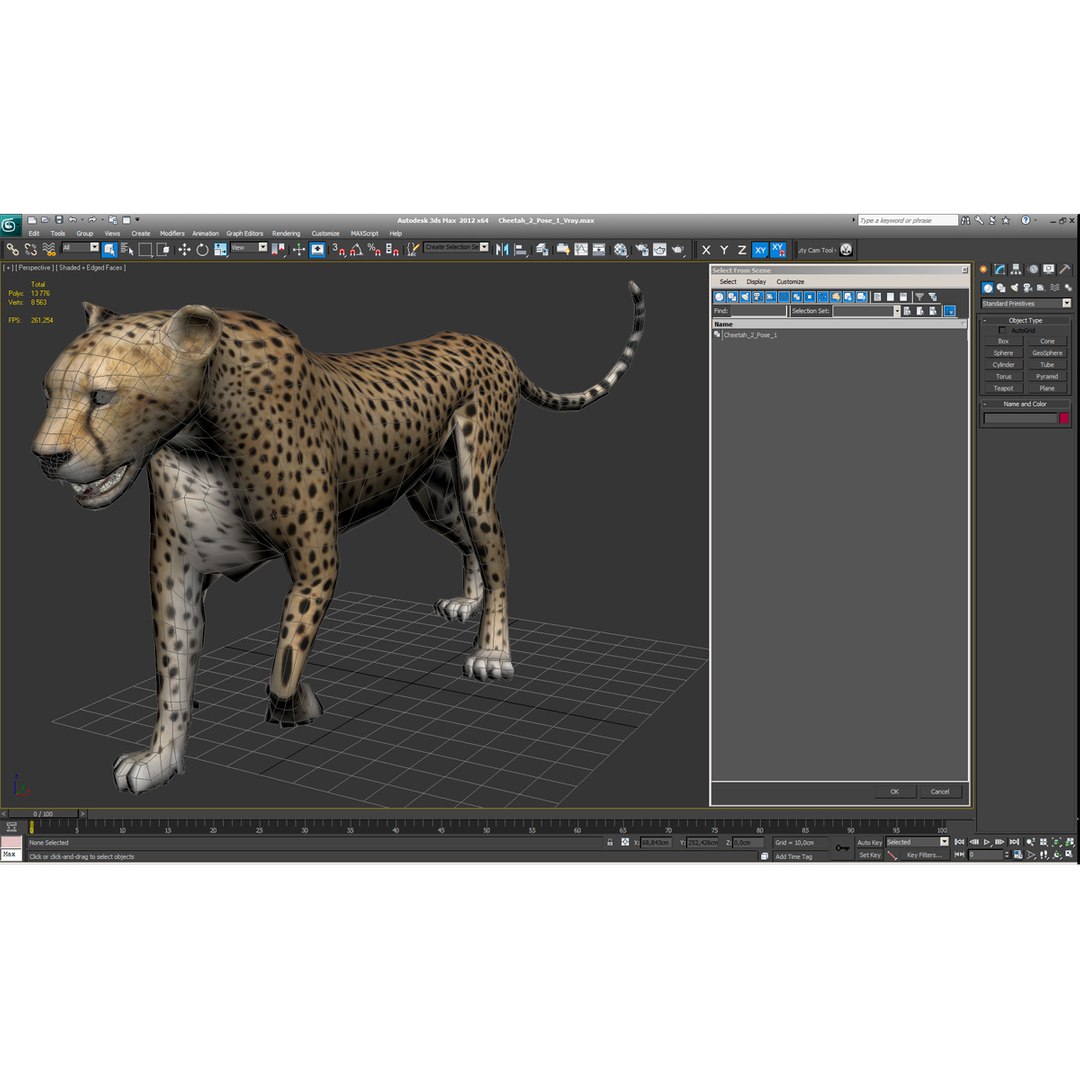This screenshot has height=1080, width=1080.
Task: Activate the Select Object tool
Action: click(x=110, y=249)
